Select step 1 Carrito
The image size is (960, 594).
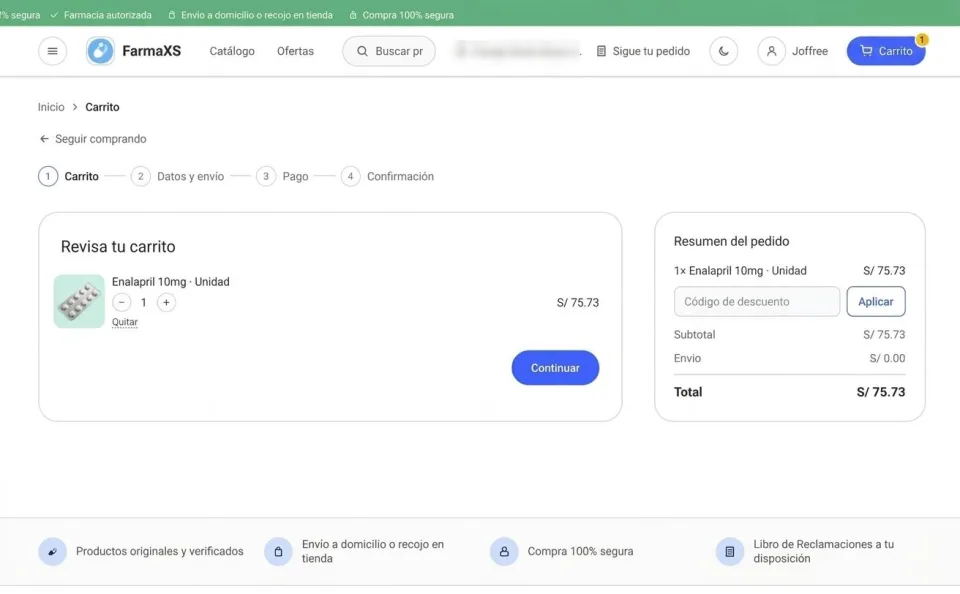click(69, 176)
